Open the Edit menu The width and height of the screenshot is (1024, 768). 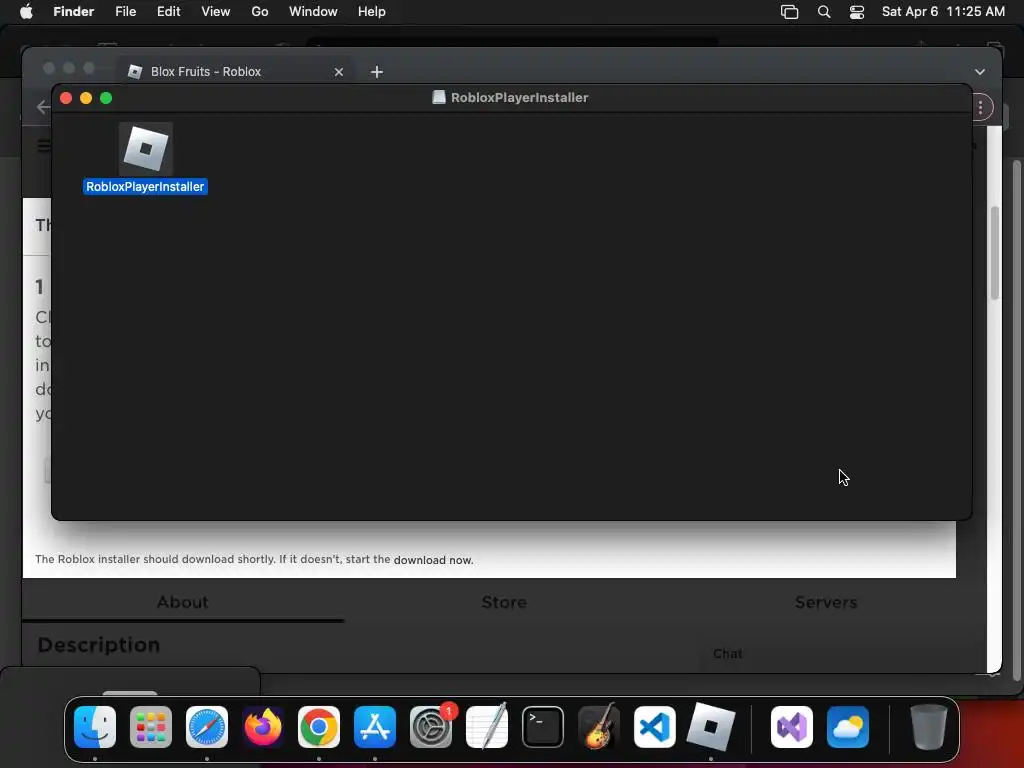(x=168, y=12)
